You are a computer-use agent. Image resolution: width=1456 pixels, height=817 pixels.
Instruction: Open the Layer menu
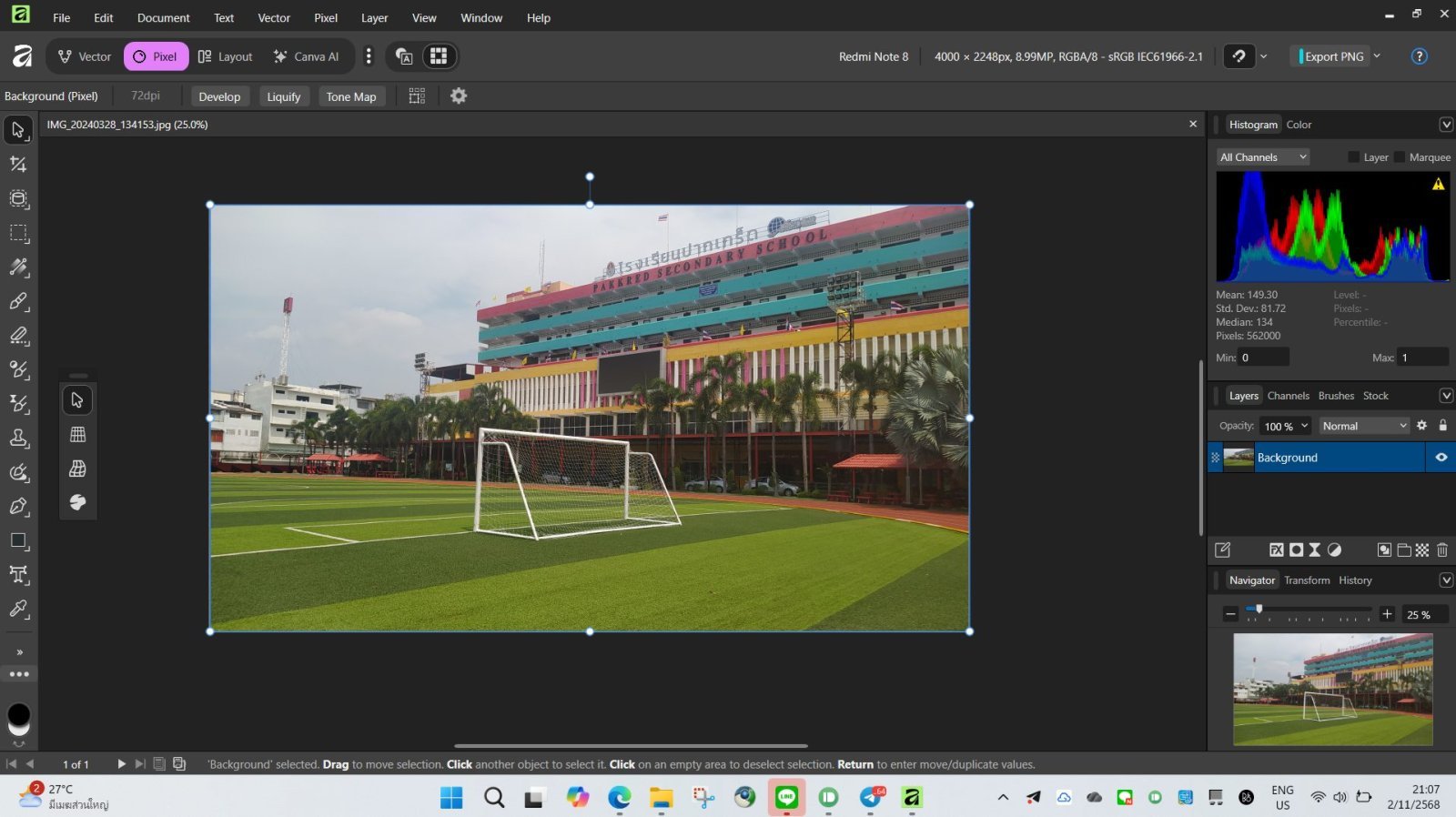(x=374, y=18)
